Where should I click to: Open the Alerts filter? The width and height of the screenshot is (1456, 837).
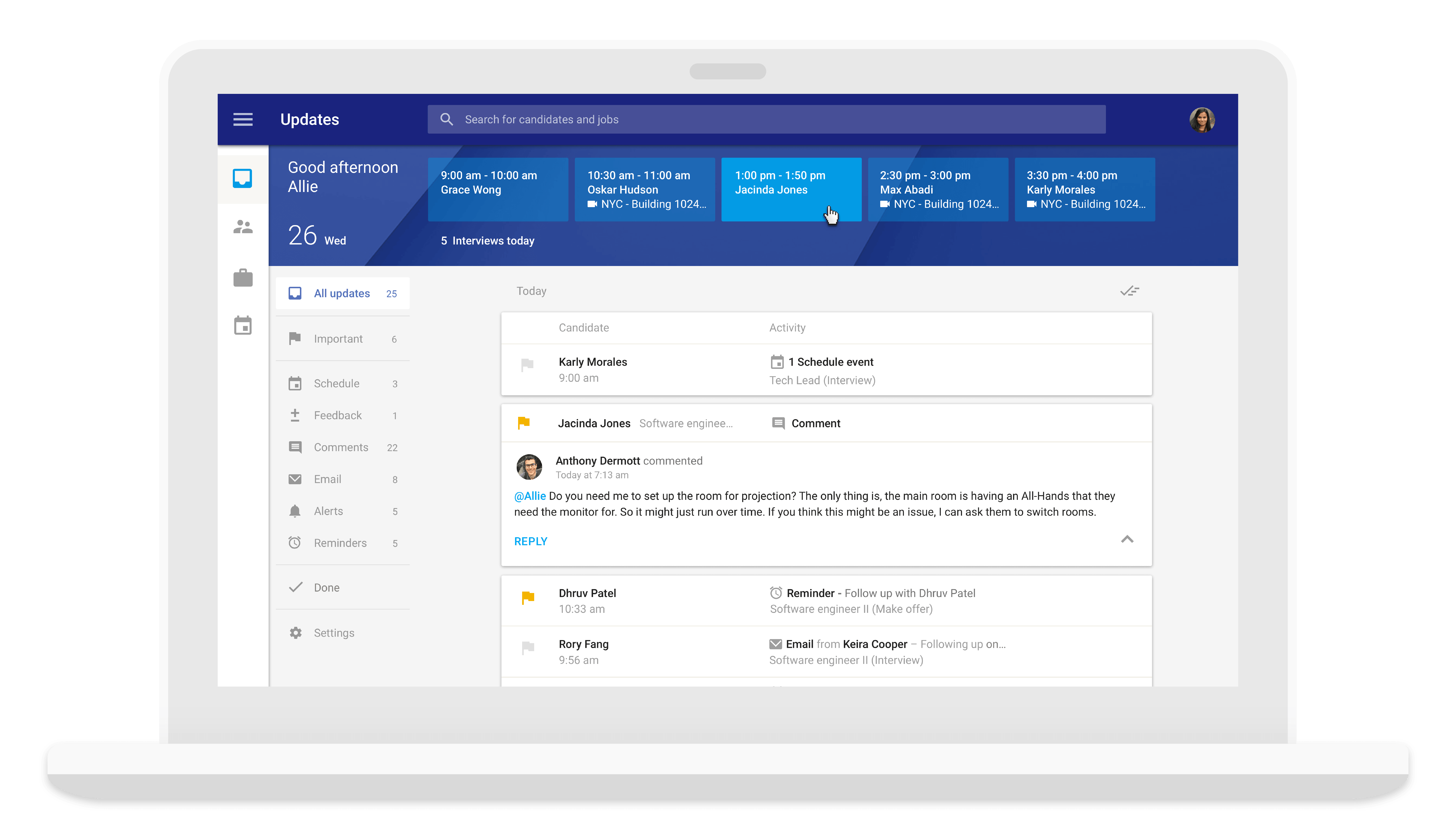(x=342, y=511)
